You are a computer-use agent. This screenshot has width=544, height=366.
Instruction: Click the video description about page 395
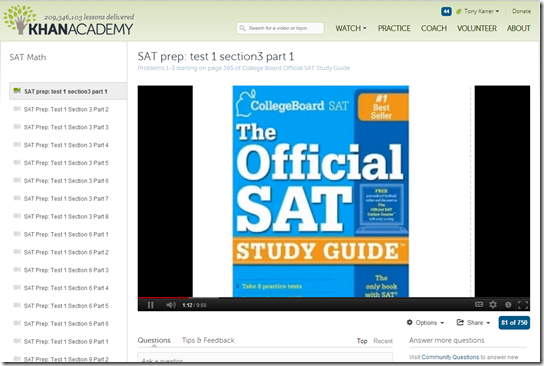tap(244, 68)
